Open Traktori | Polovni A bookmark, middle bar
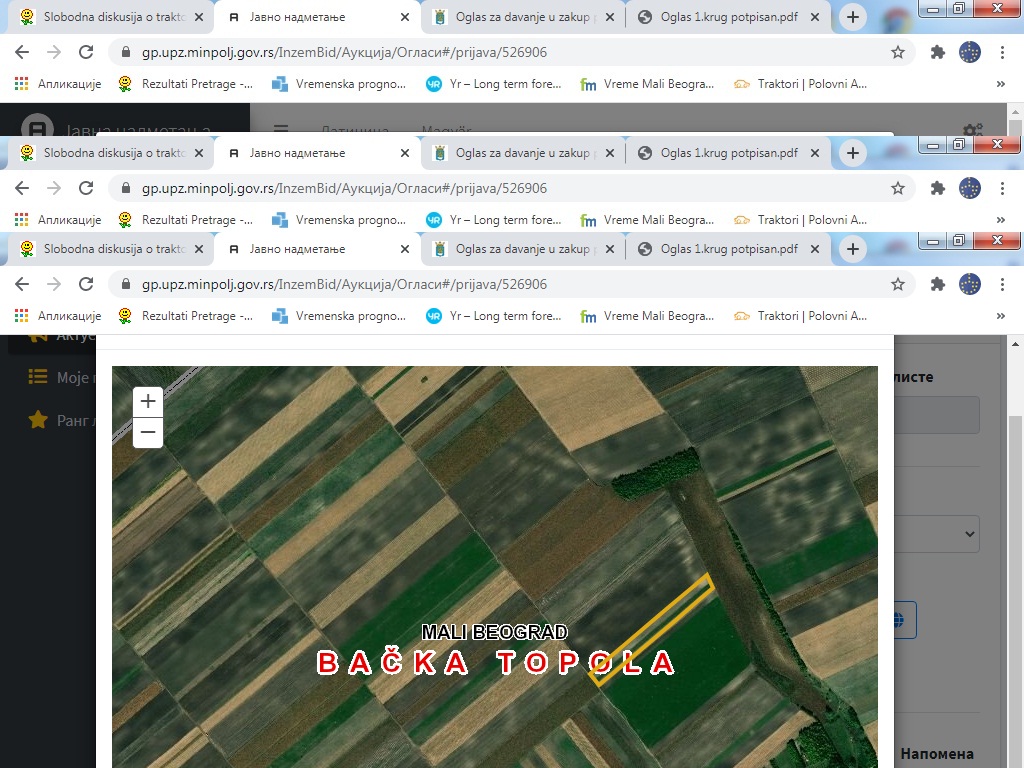This screenshot has width=1024, height=768. 801,220
